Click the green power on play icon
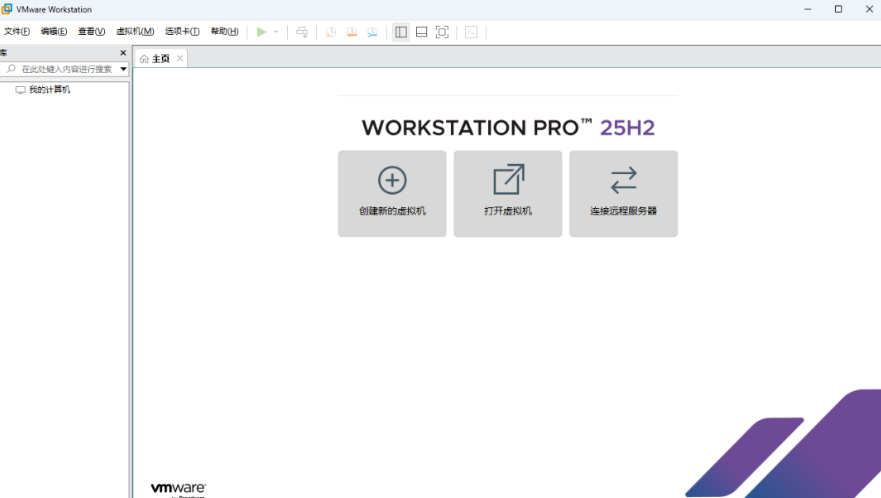 (x=261, y=32)
